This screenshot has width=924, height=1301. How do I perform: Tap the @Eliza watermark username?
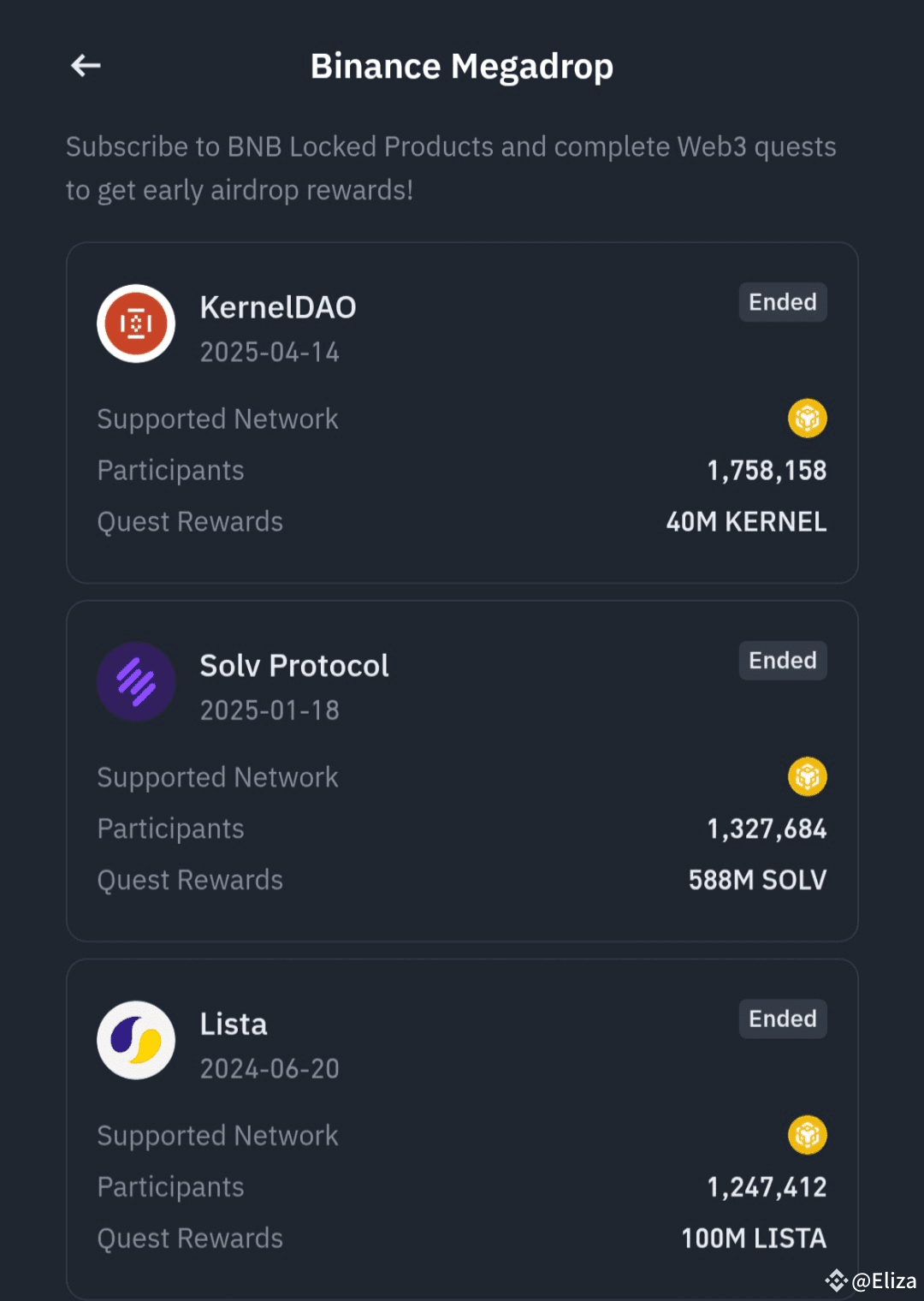click(x=885, y=1281)
